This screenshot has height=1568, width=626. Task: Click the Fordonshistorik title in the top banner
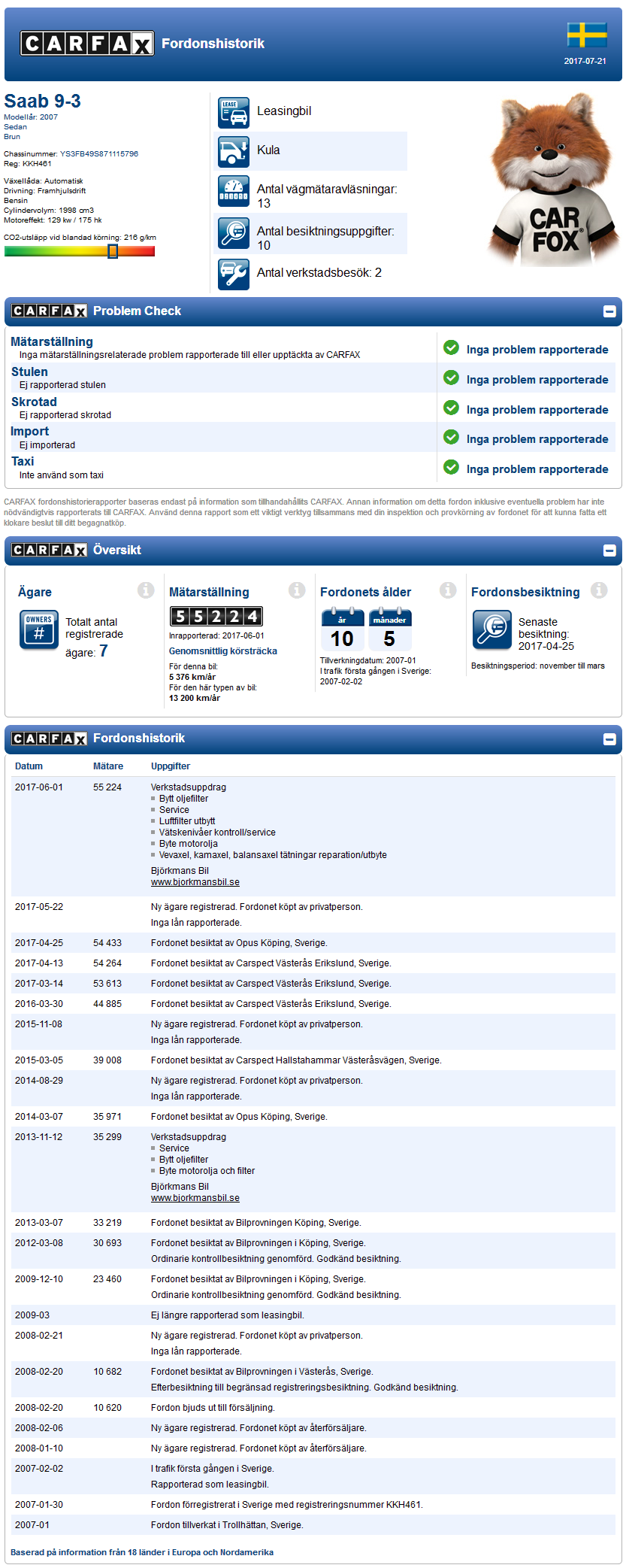[213, 44]
